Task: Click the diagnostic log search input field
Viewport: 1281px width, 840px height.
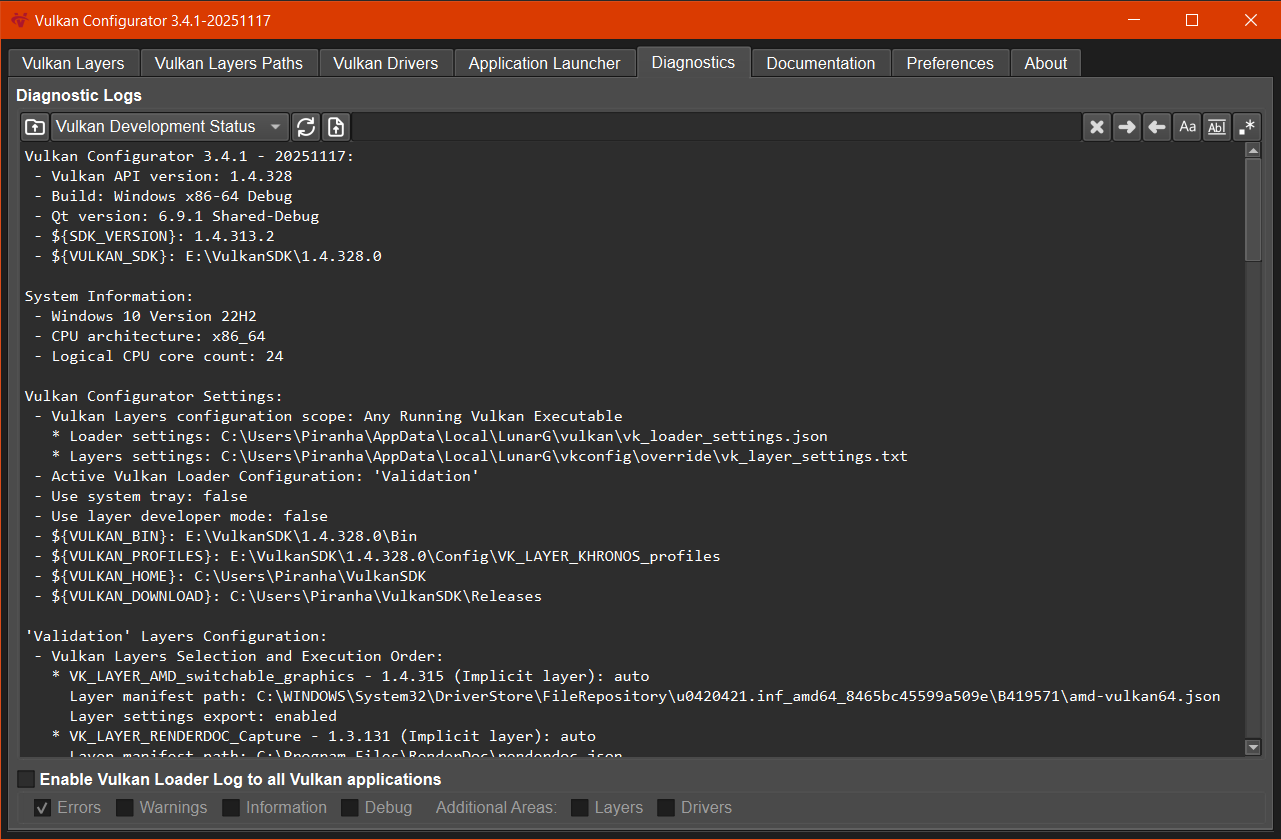Action: tap(715, 127)
